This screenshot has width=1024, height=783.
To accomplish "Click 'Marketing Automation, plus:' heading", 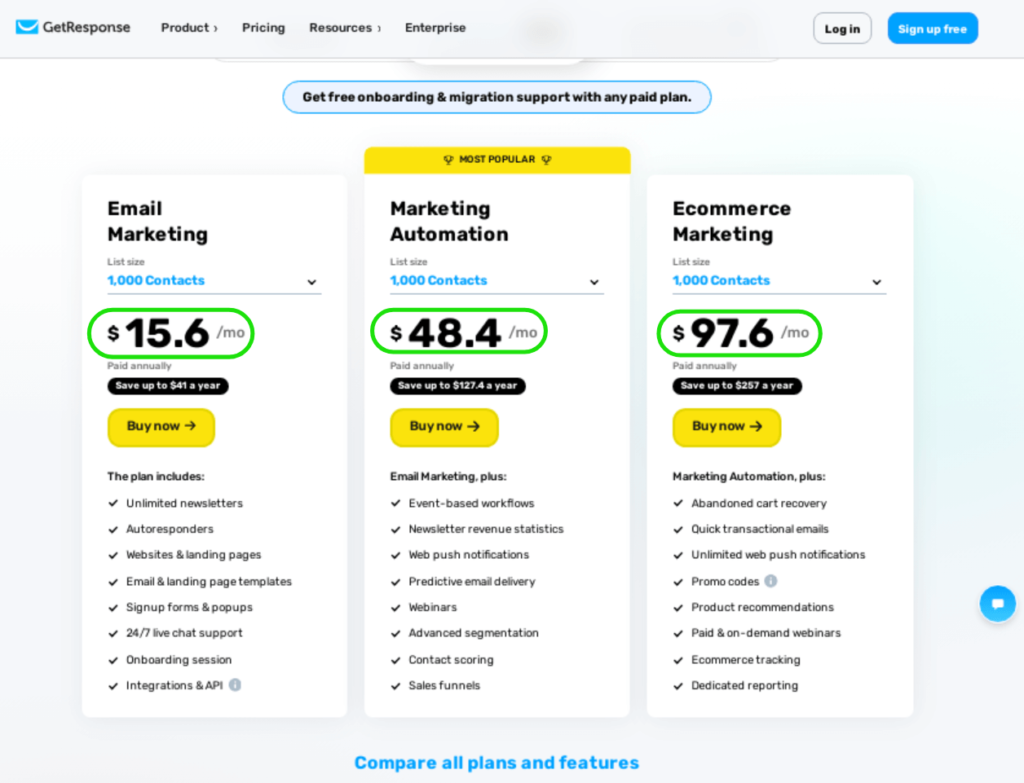I will click(748, 477).
